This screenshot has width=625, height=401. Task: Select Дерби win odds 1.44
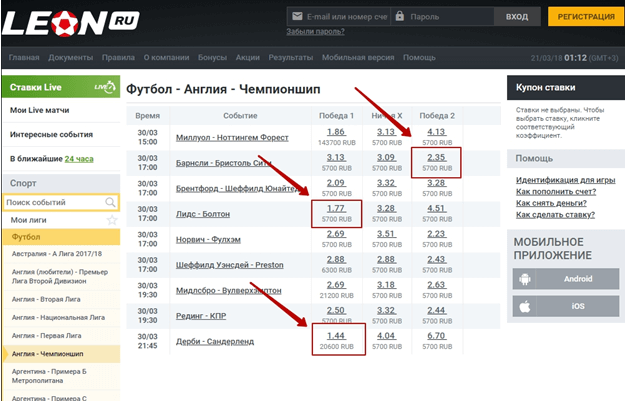[336, 336]
